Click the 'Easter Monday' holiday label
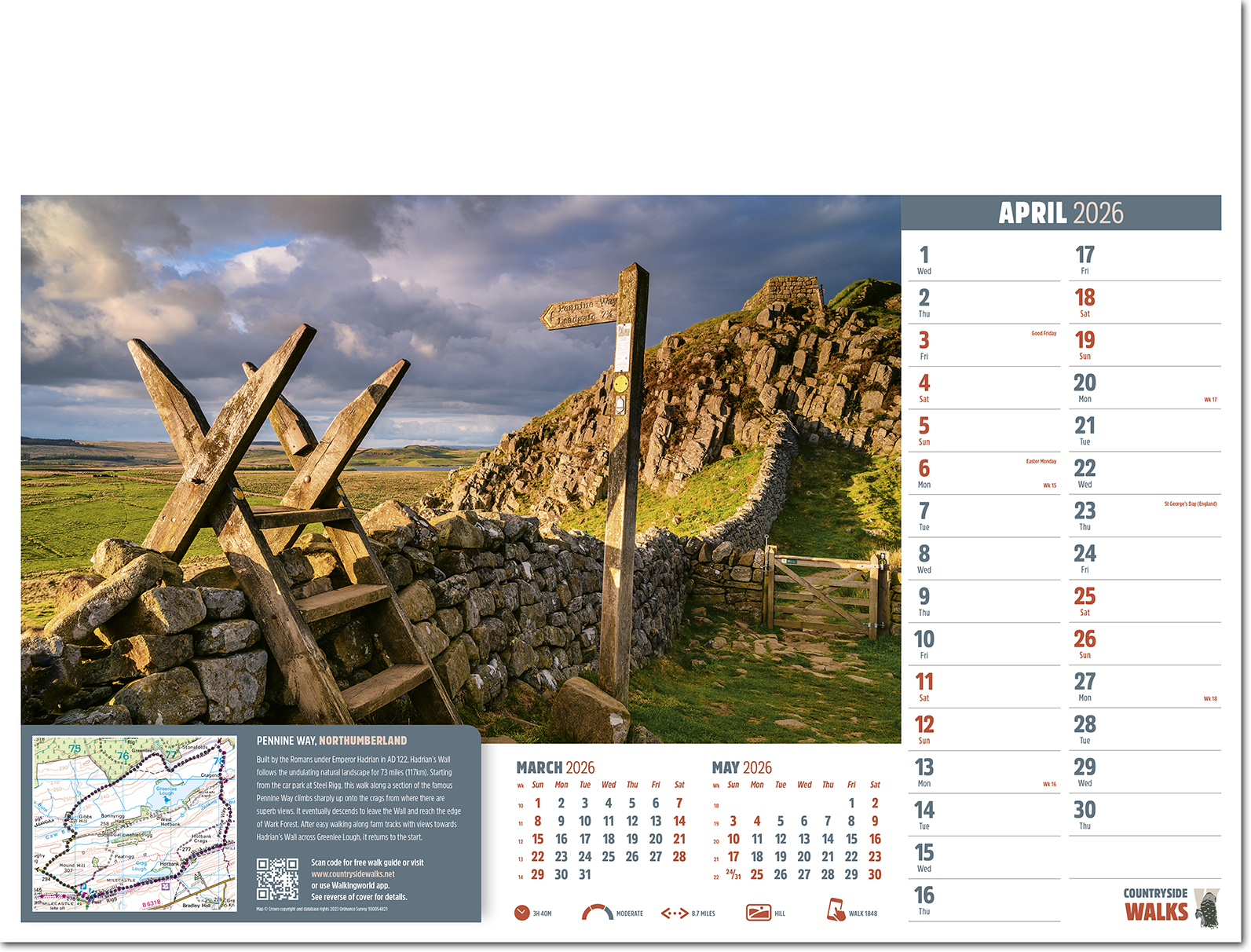 coord(1041,462)
